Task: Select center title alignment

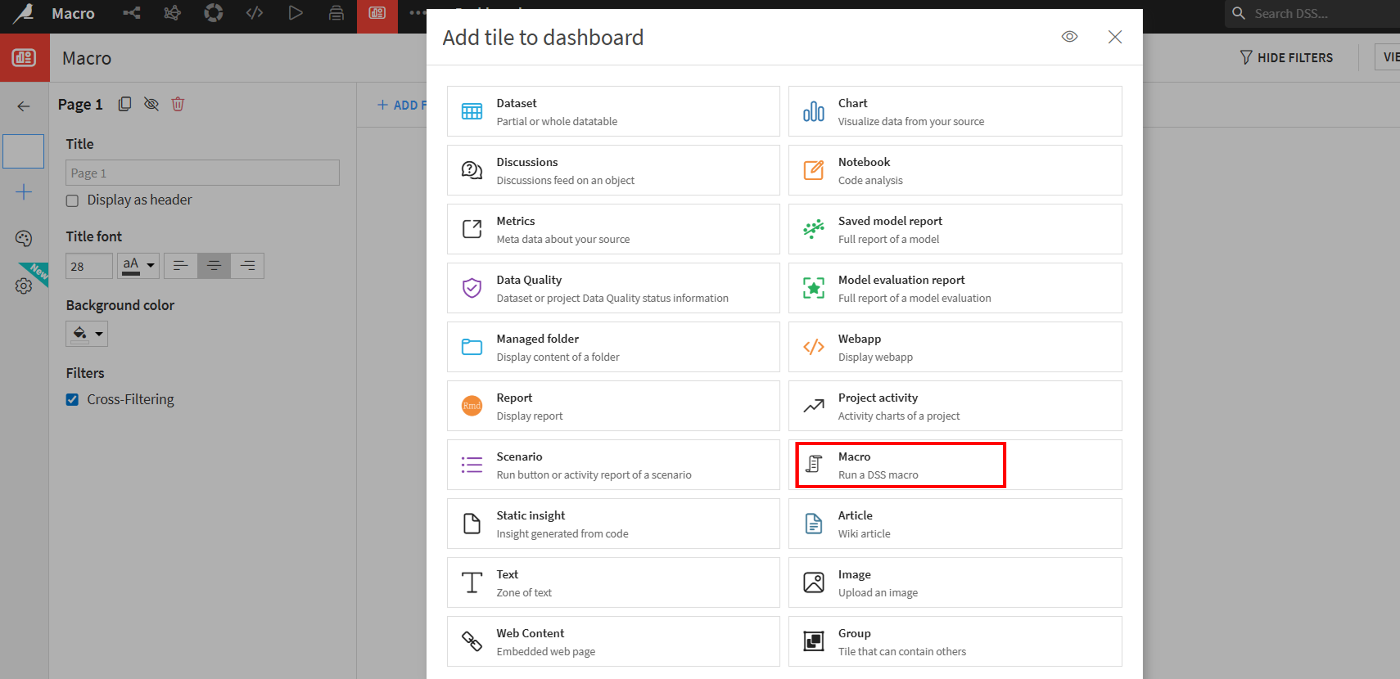Action: (214, 265)
